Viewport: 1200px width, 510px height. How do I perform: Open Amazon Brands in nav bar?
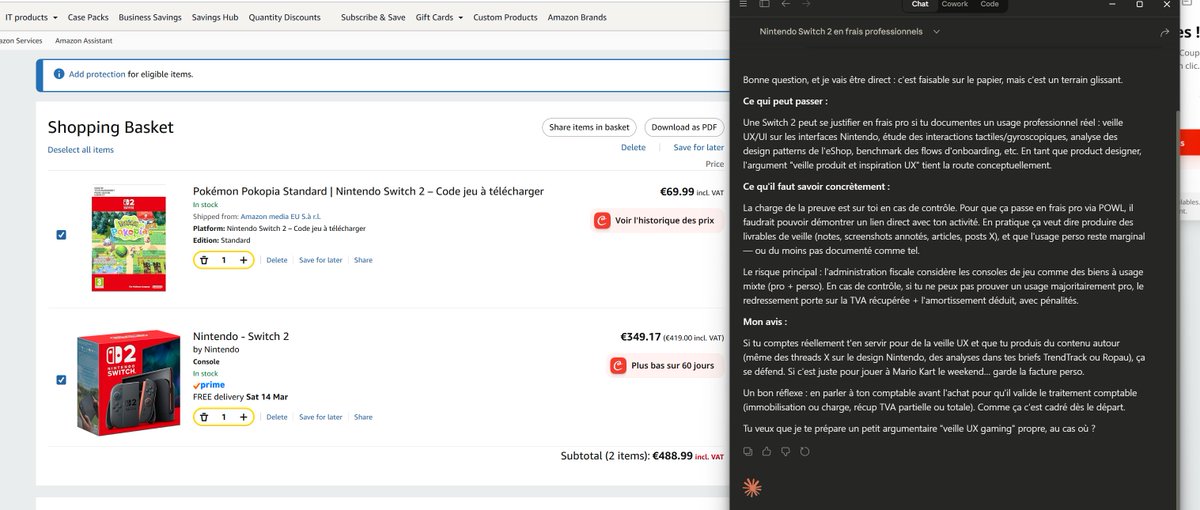(576, 17)
